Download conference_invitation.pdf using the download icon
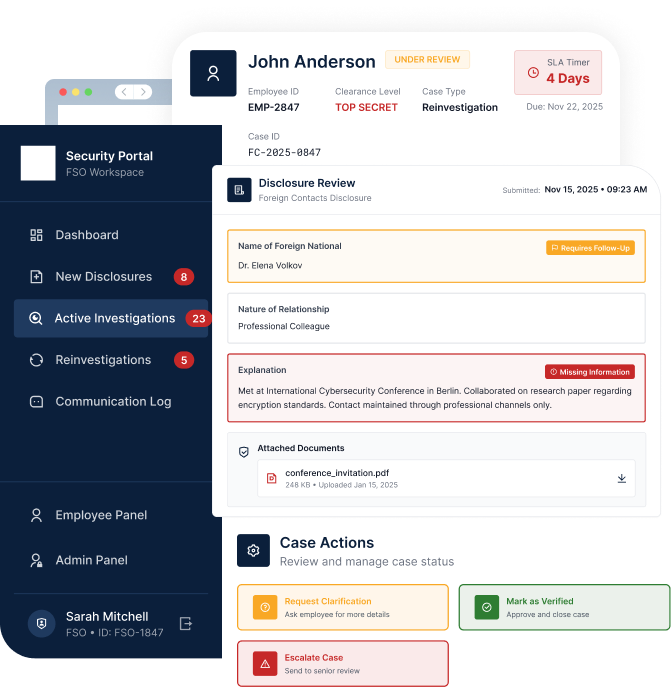The width and height of the screenshot is (671, 694). tap(621, 479)
